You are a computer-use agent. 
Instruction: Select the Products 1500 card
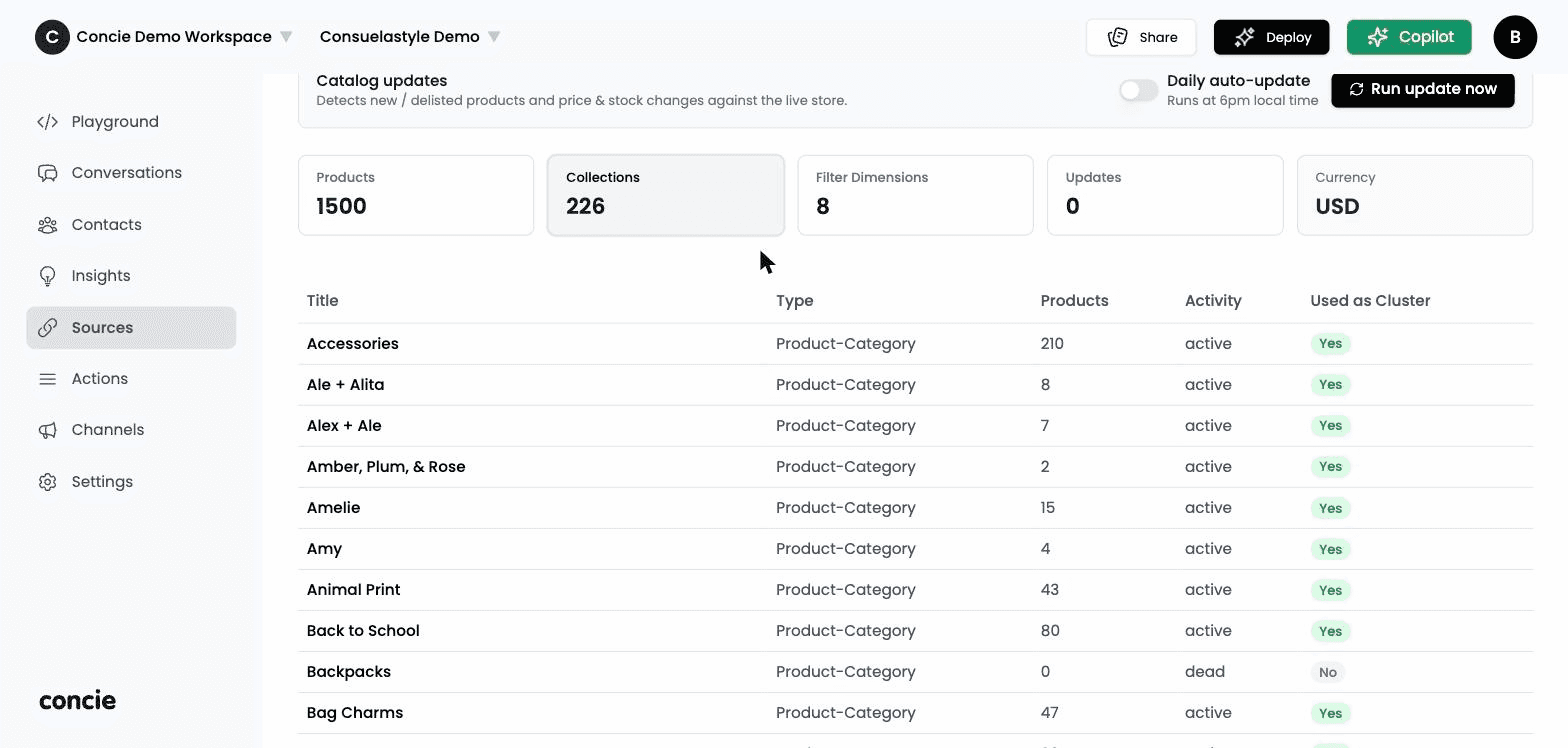click(x=416, y=195)
